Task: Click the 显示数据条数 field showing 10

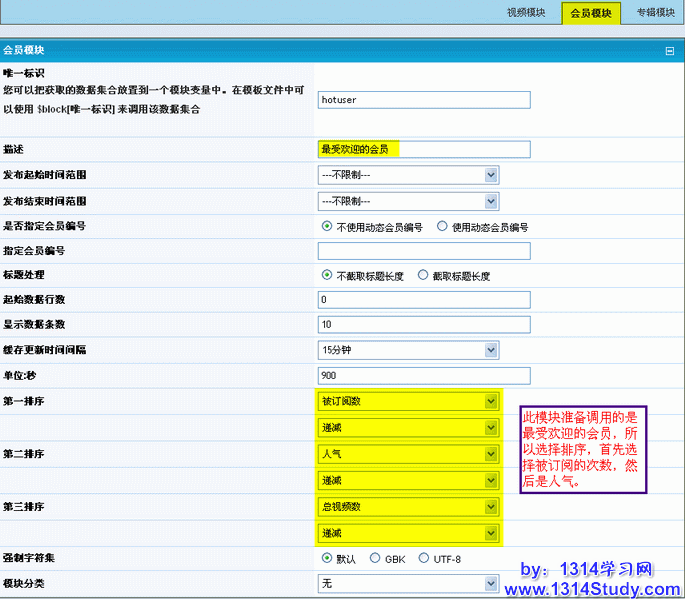Action: point(423,325)
